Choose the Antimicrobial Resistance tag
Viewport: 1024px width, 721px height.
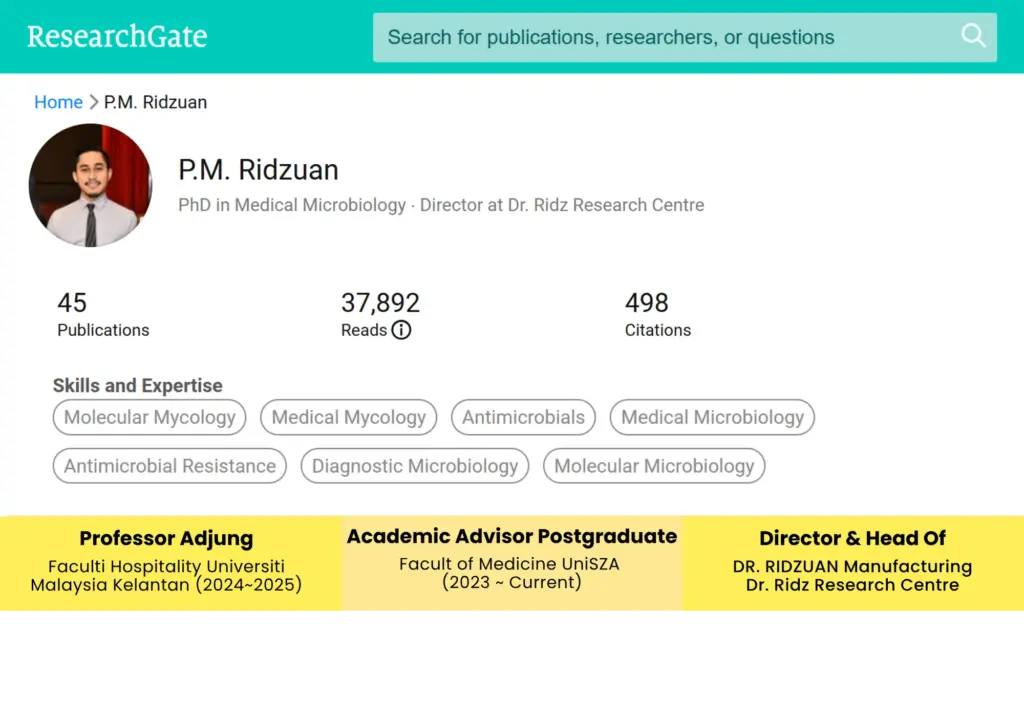170,466
